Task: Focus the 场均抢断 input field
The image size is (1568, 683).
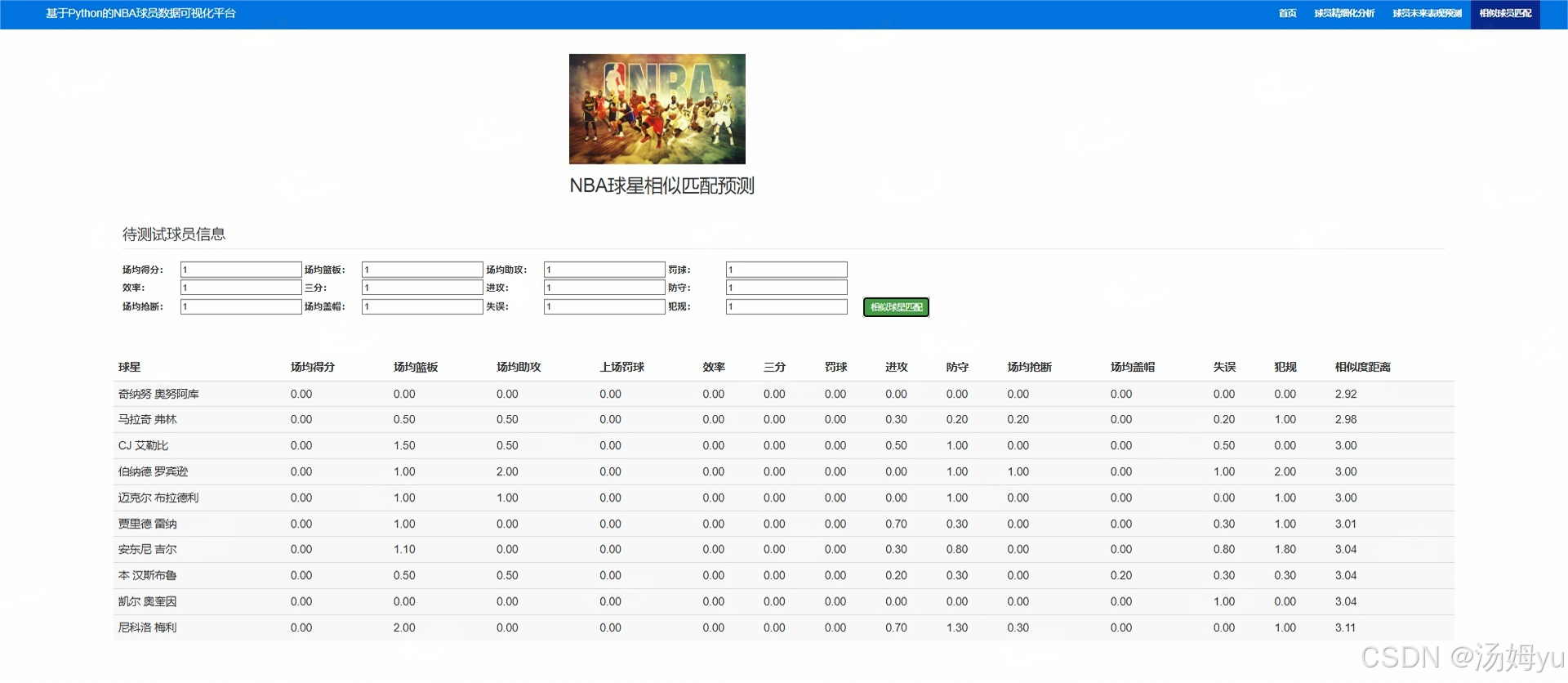Action: 241,306
